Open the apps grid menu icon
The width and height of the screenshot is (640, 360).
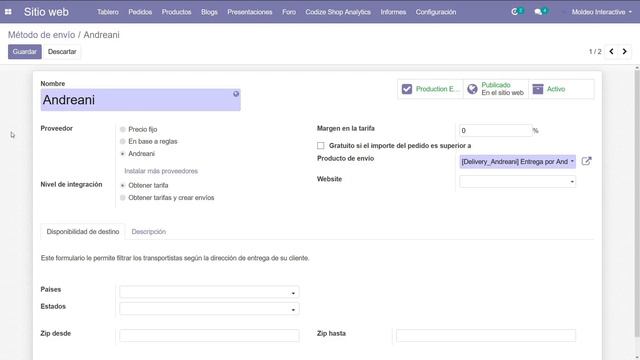click(8, 12)
